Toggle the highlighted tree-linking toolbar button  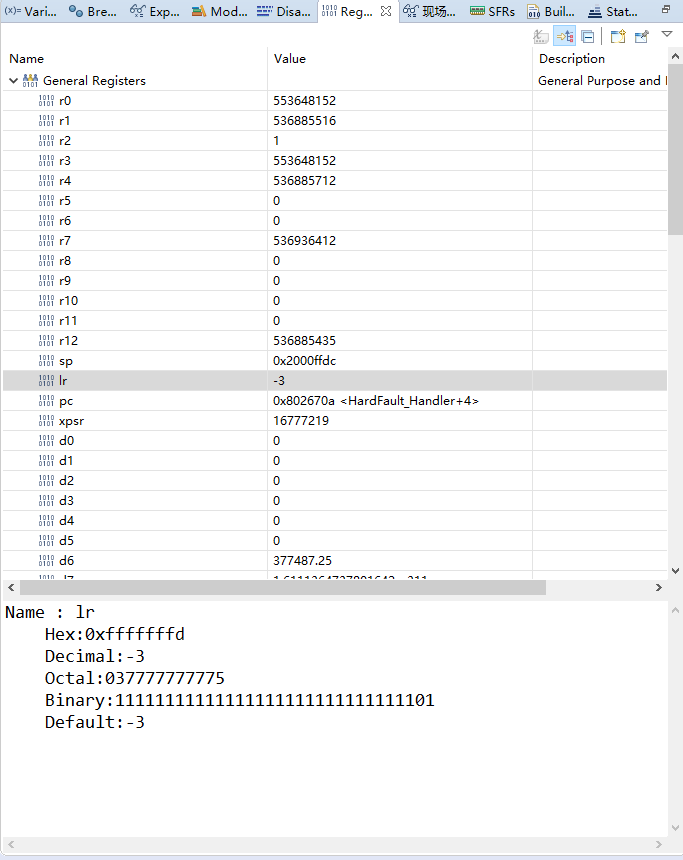click(x=565, y=36)
